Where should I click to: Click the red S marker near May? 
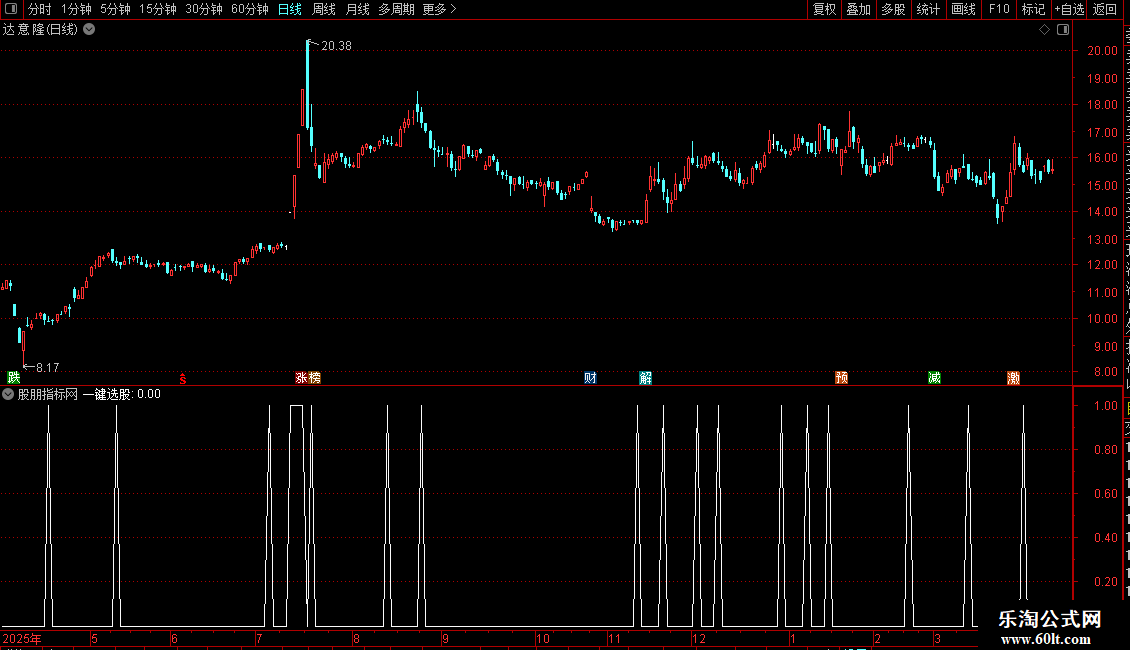[183, 378]
